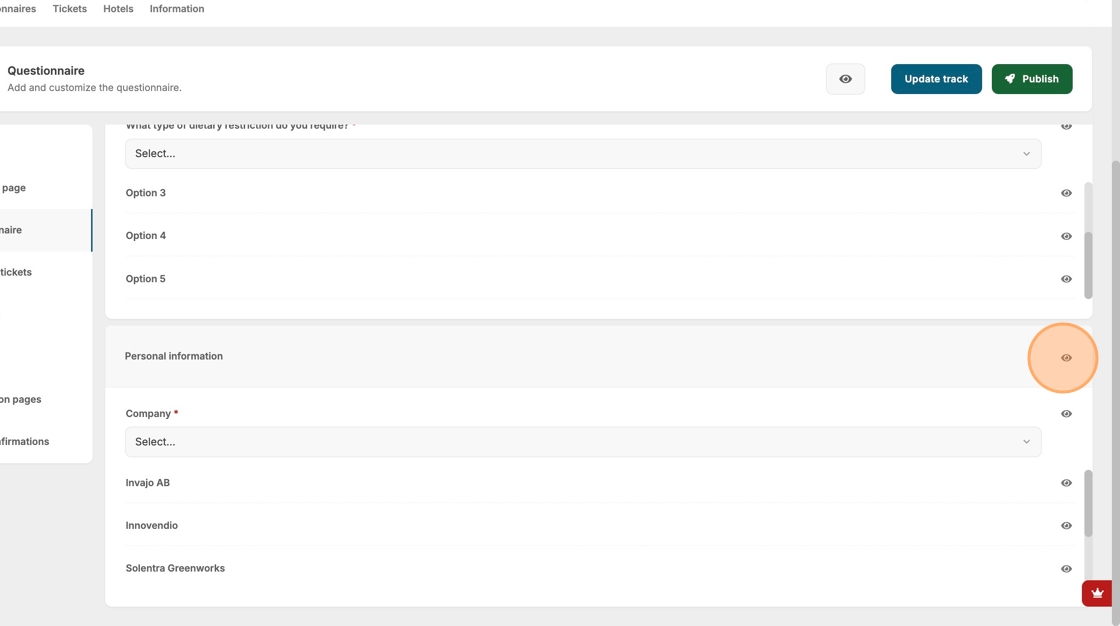1120x626 pixels.
Task: Open the Hotels menu item
Action: point(118,9)
